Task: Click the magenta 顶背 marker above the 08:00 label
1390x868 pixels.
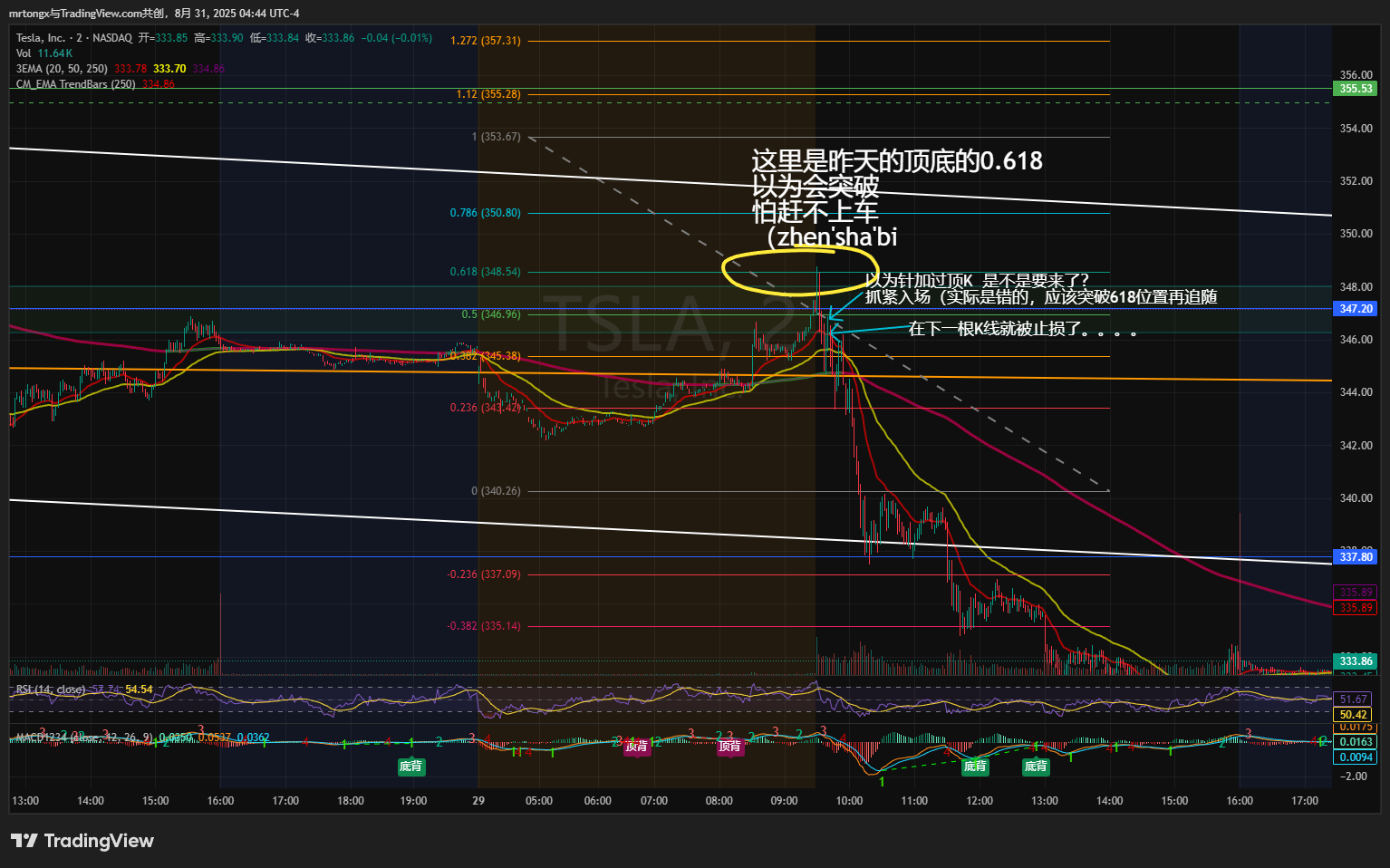Action: [x=729, y=747]
